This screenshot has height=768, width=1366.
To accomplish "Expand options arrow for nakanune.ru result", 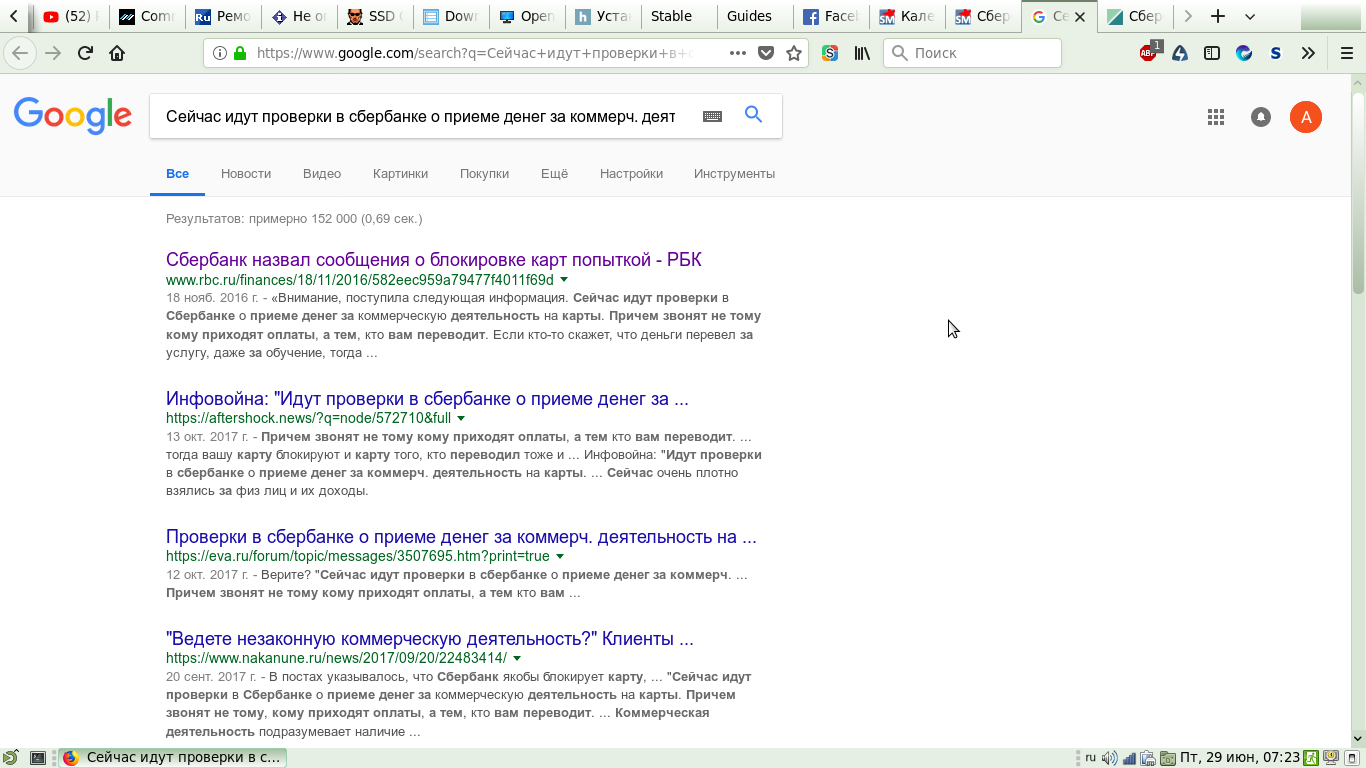I will [517, 658].
